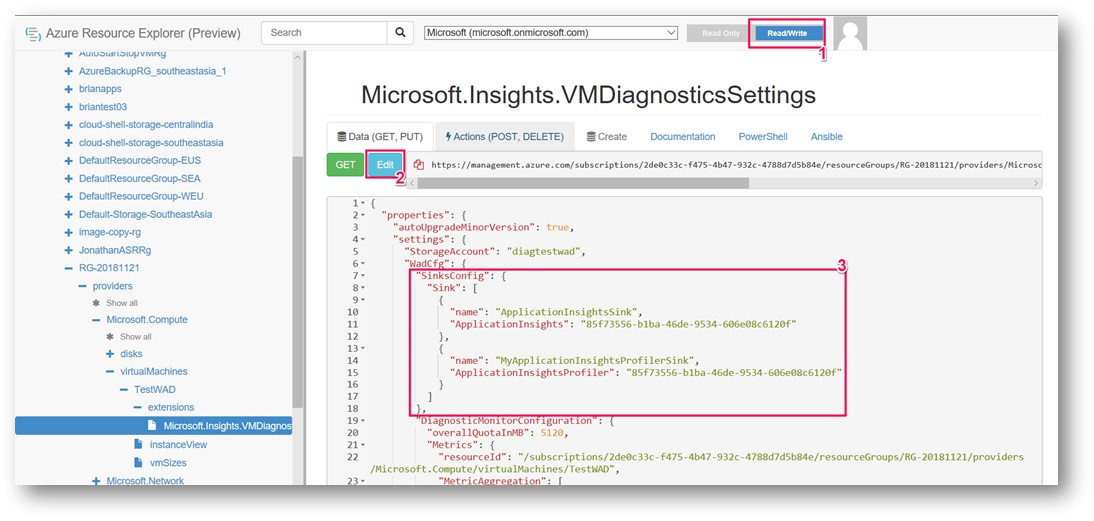Viewport: 1094px width, 521px height.
Task: Click the Search input field
Action: pos(324,33)
